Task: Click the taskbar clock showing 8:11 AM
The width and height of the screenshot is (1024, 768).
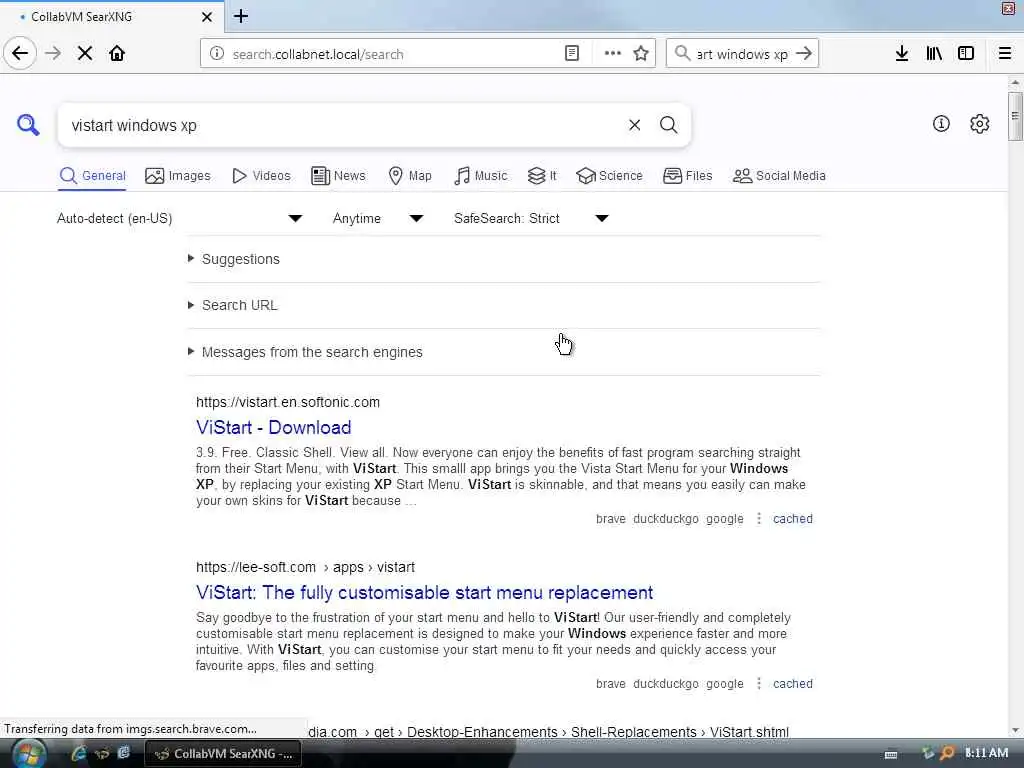Action: tap(987, 753)
